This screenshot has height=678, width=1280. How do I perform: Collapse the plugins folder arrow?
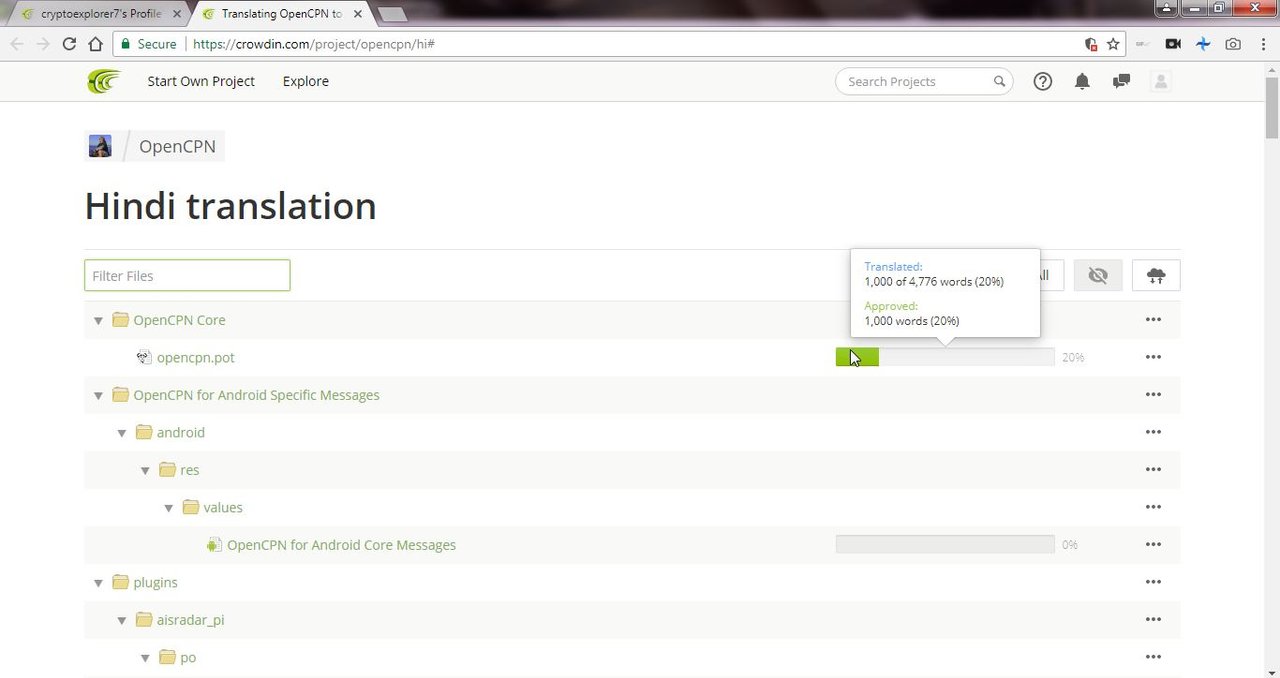(x=98, y=583)
